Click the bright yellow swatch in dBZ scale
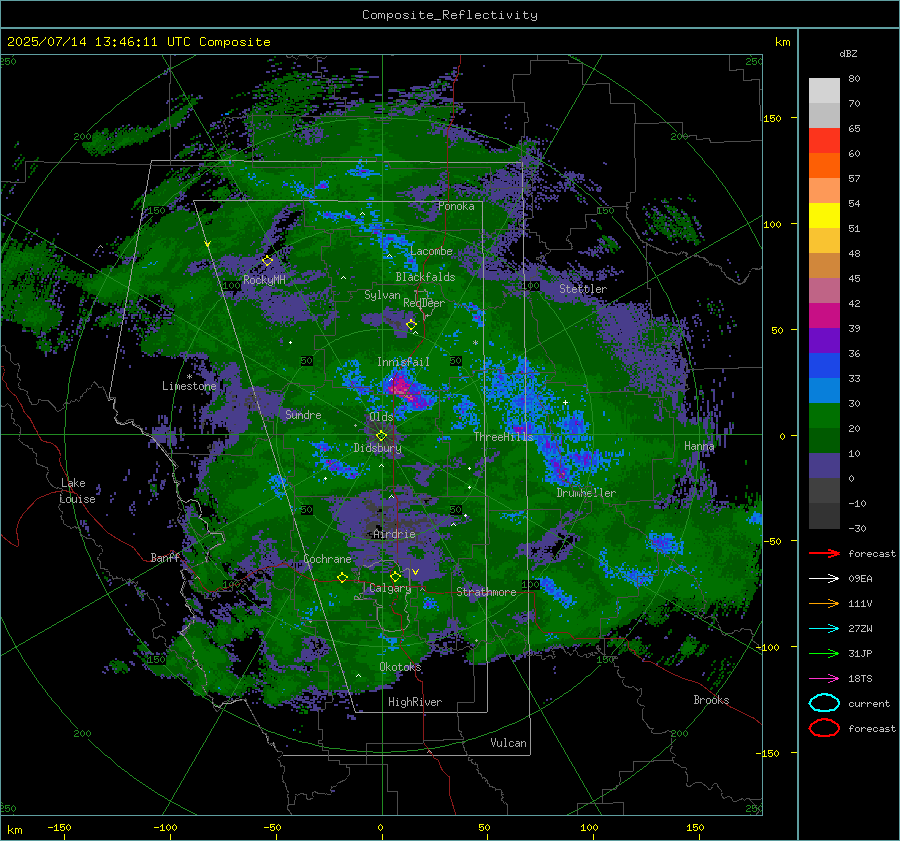The width and height of the screenshot is (900, 841). pyautogui.click(x=824, y=215)
